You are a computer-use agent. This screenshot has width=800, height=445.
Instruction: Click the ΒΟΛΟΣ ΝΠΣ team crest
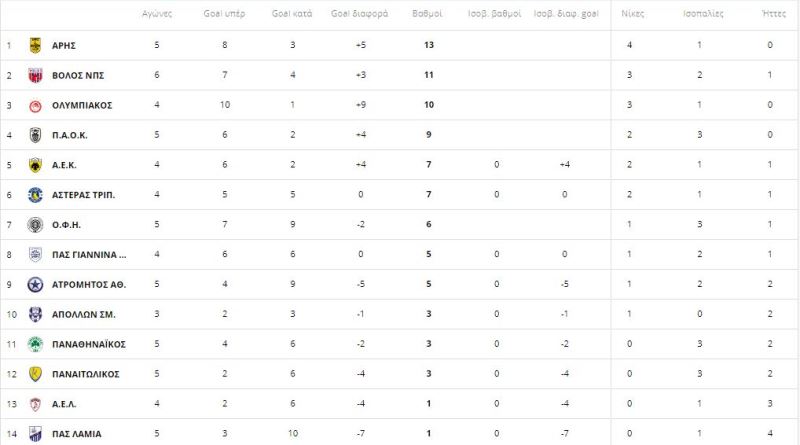tap(35, 76)
